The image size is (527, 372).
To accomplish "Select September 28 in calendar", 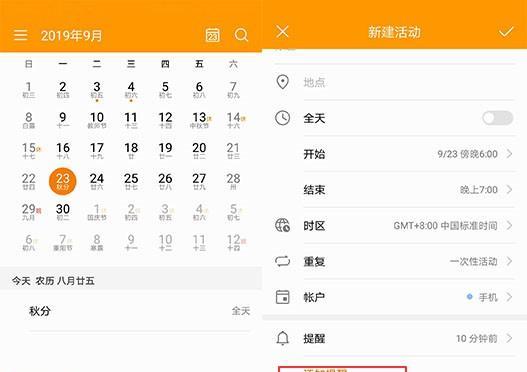I will click(x=233, y=181).
